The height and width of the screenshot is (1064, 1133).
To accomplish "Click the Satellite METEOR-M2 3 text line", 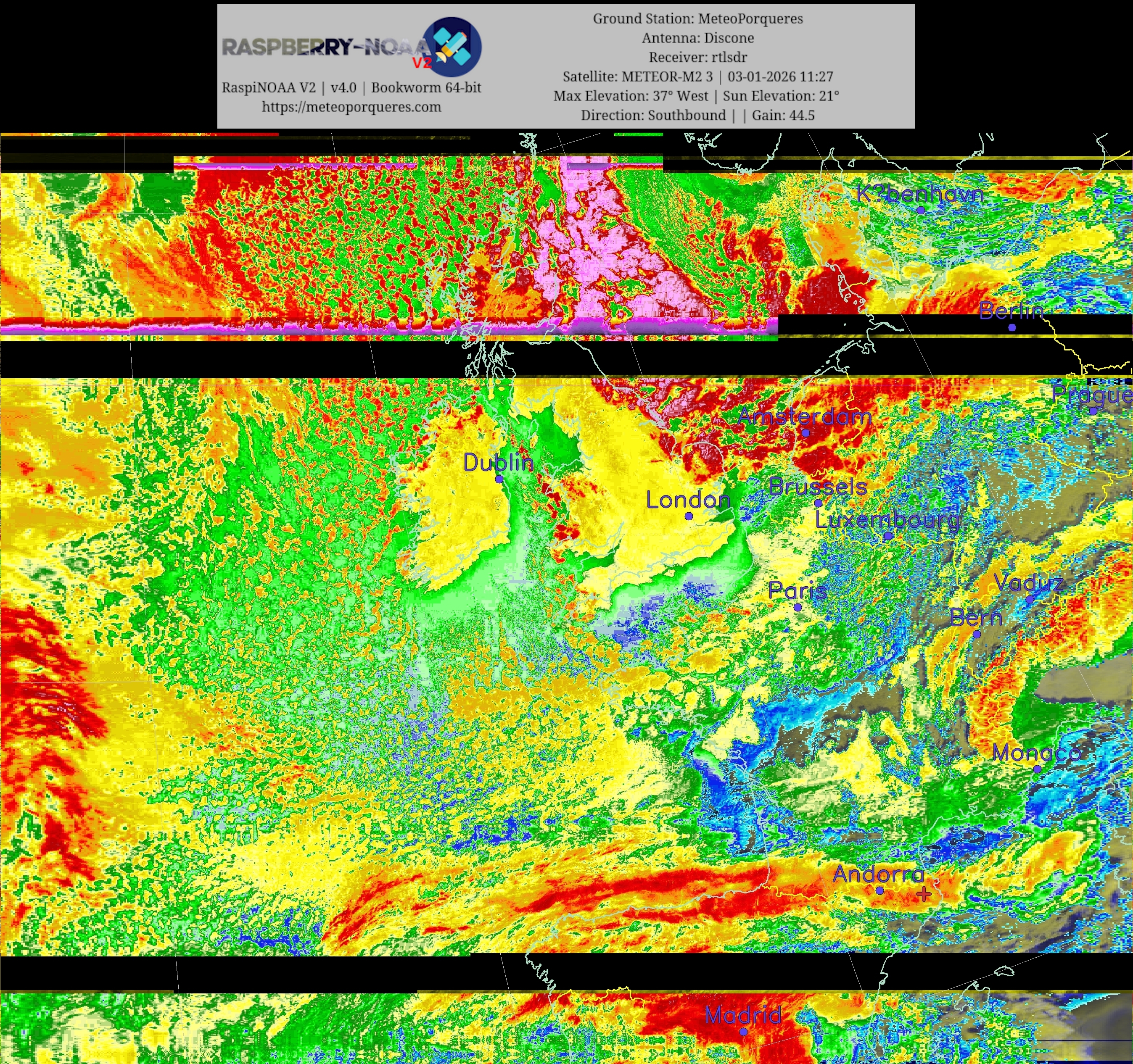I will [x=697, y=76].
